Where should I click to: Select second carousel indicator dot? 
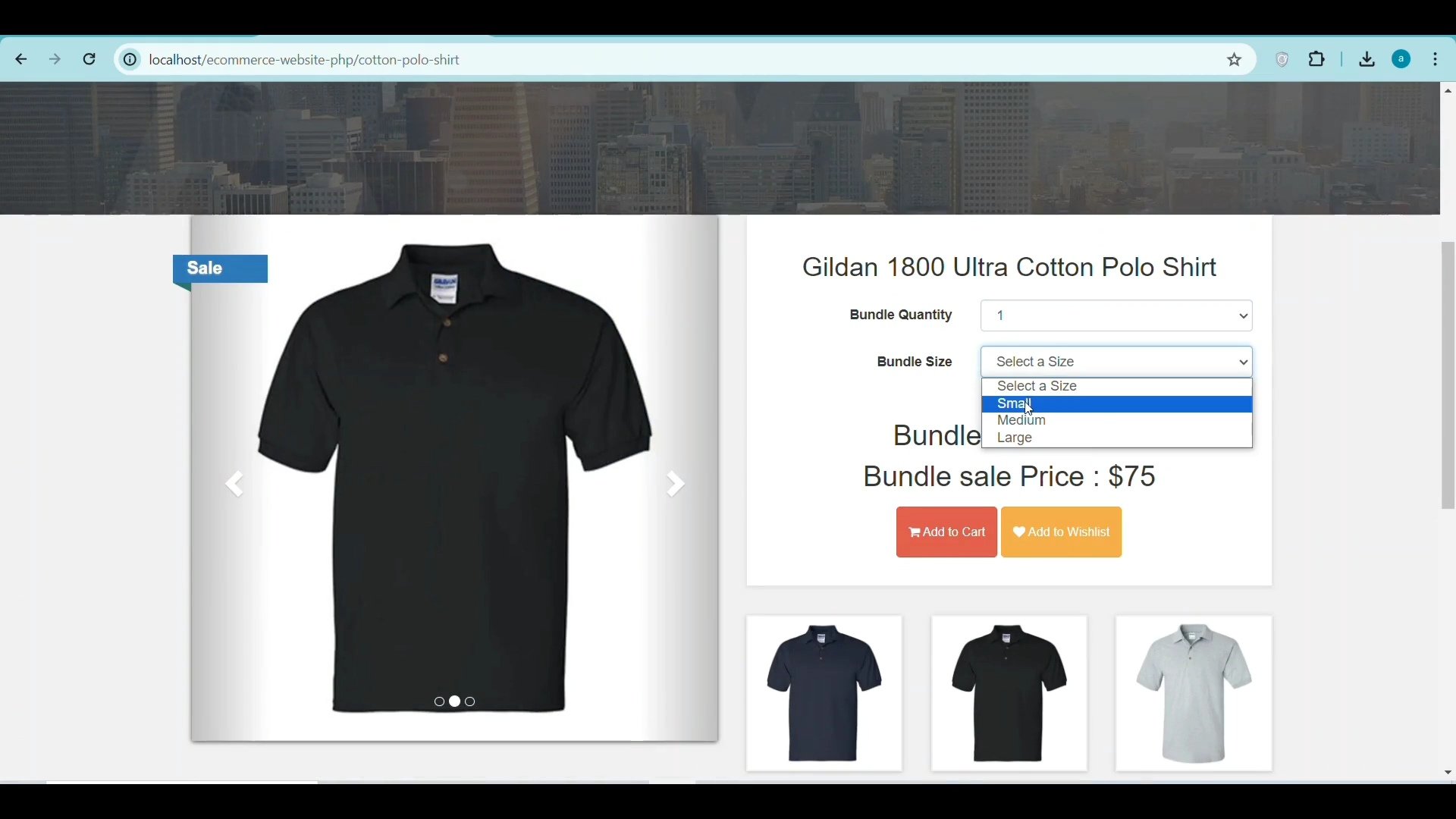pyautogui.click(x=455, y=702)
